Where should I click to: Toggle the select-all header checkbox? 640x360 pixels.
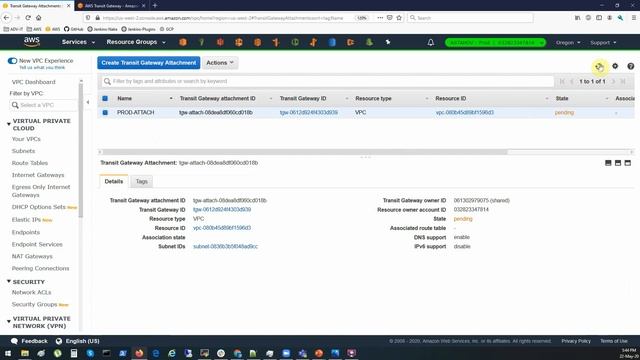(105, 98)
